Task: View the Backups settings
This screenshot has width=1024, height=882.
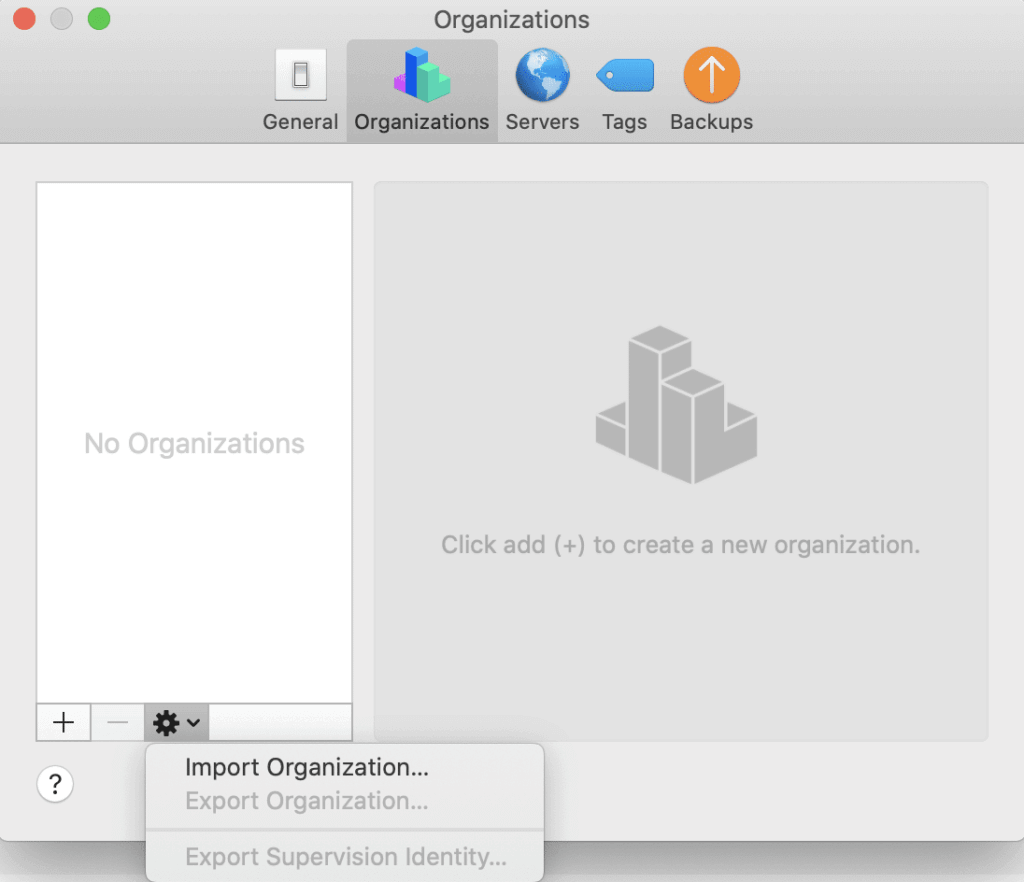Action: pos(711,90)
